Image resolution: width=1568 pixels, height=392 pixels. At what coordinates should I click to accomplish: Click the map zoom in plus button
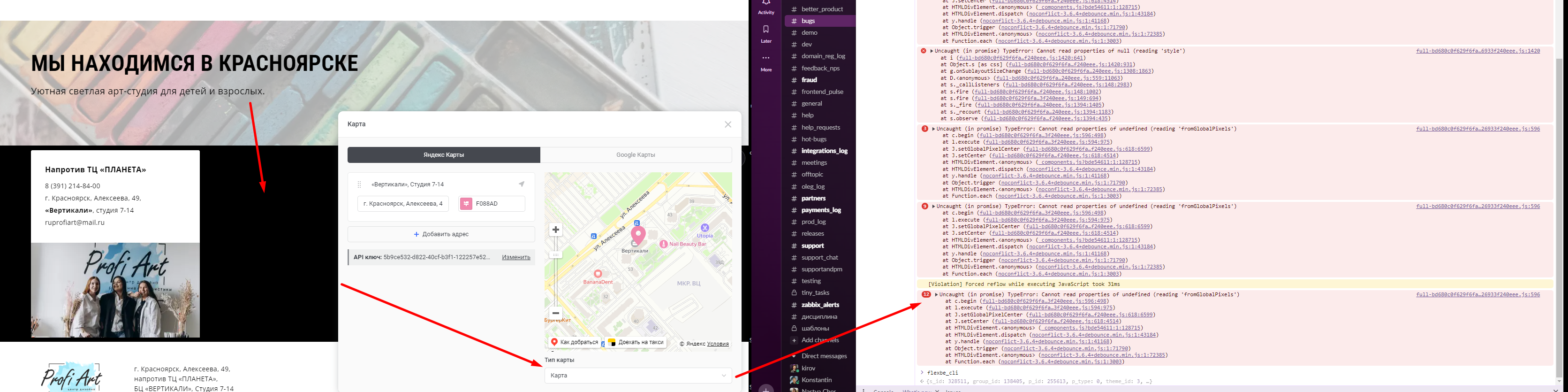coord(555,230)
